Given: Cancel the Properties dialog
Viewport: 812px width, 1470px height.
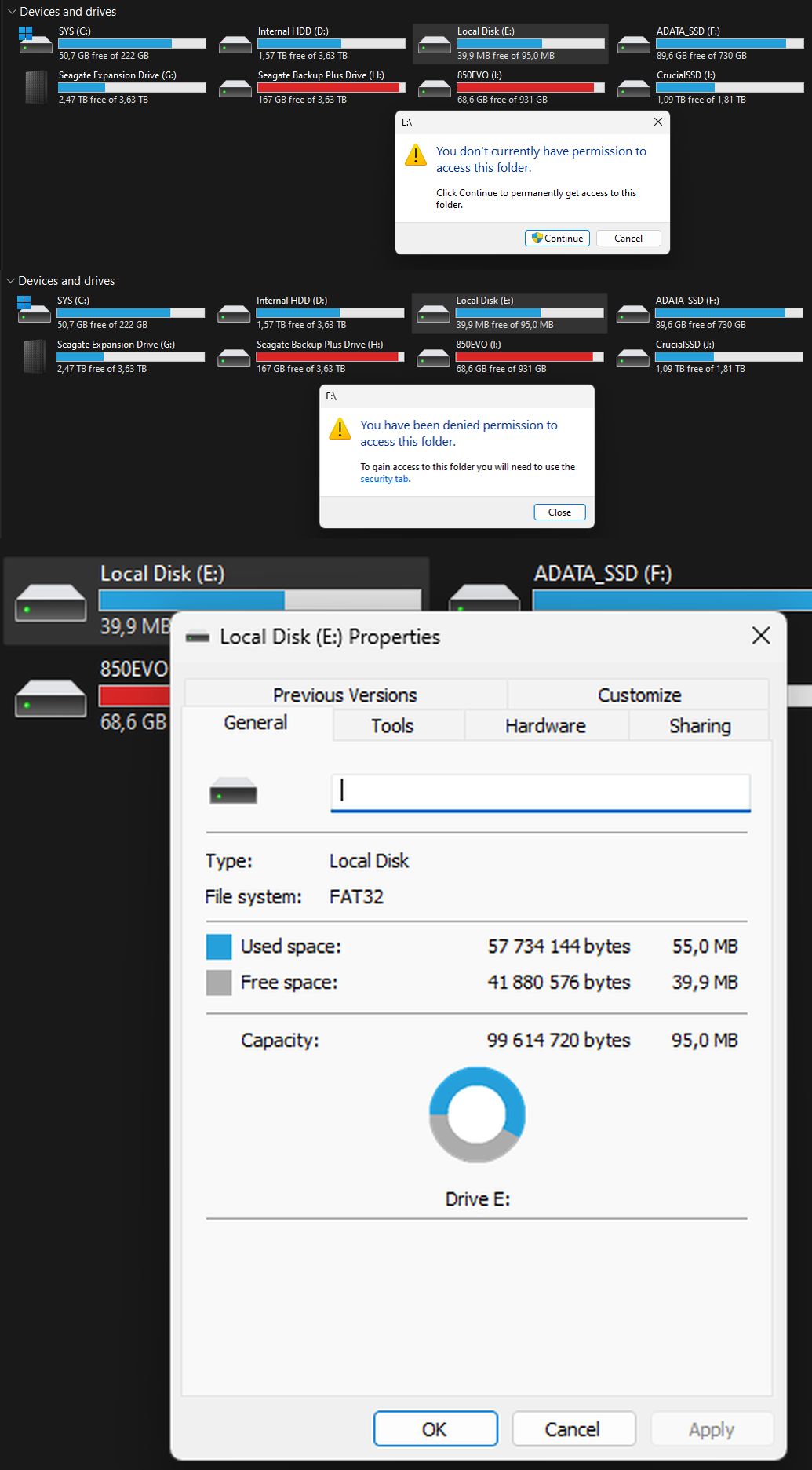Looking at the screenshot, I should [573, 1428].
